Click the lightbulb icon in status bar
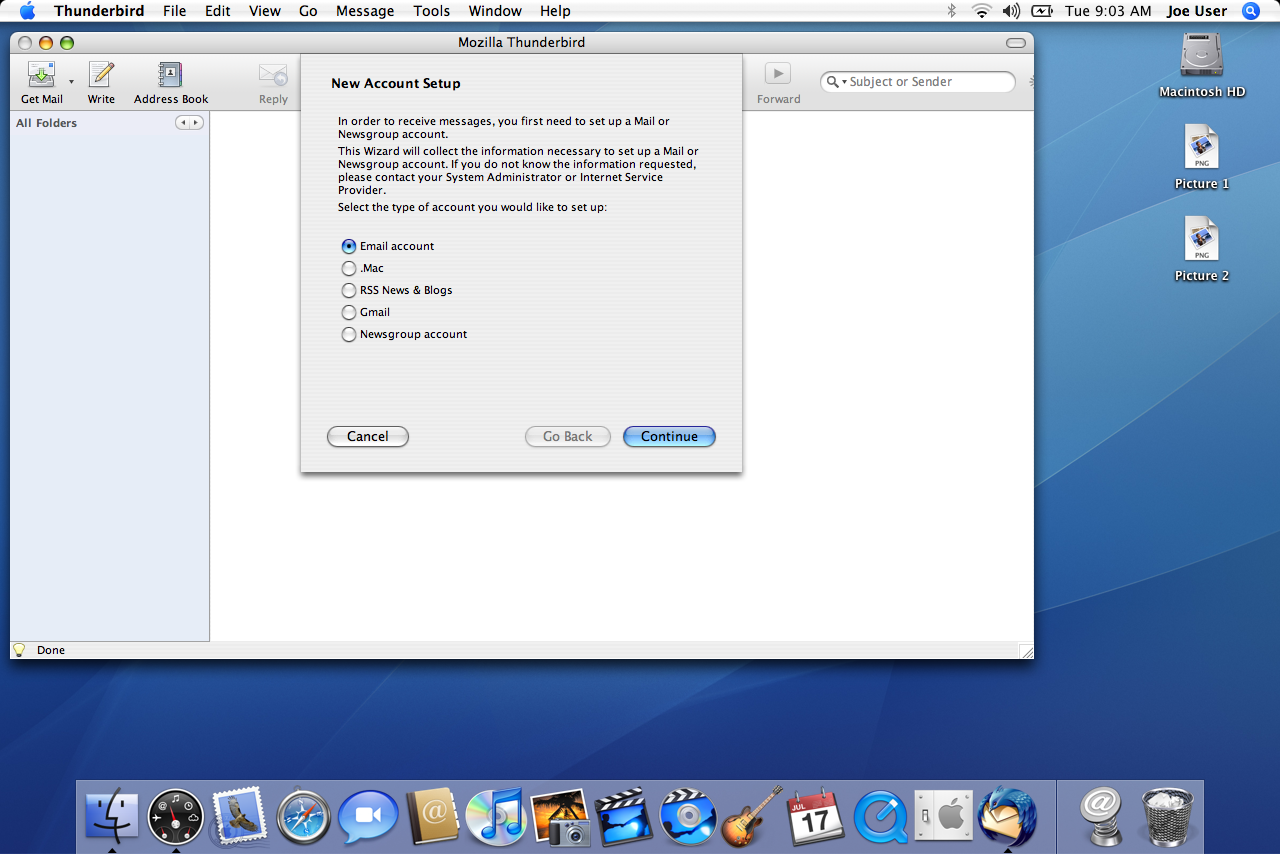The width and height of the screenshot is (1280, 854). tap(19, 649)
